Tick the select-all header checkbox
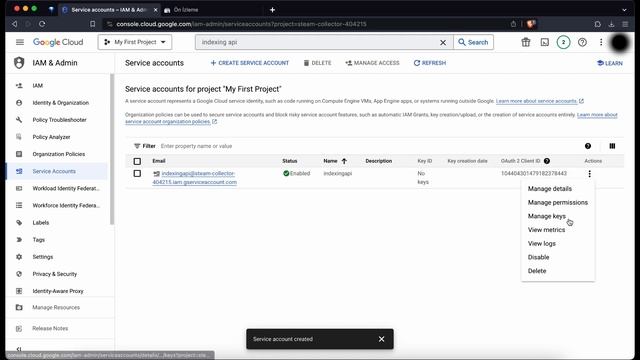 click(x=137, y=161)
